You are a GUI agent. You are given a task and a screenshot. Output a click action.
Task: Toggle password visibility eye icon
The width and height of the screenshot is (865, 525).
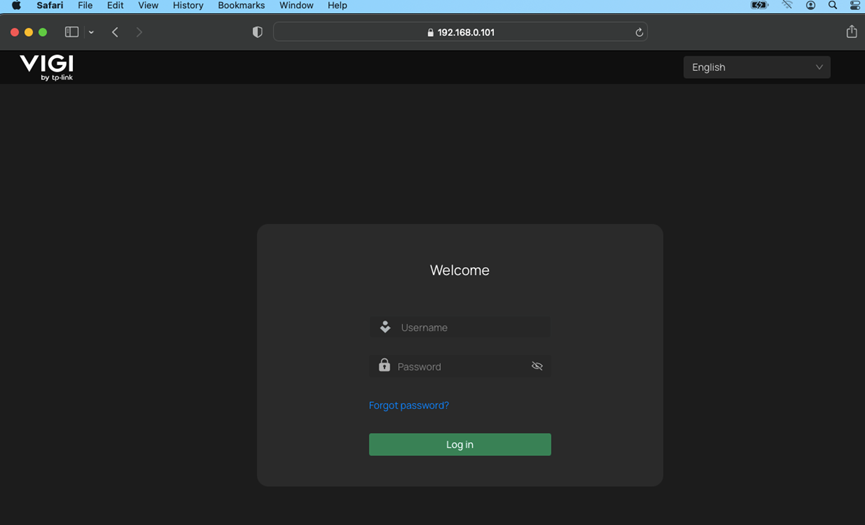coord(537,366)
